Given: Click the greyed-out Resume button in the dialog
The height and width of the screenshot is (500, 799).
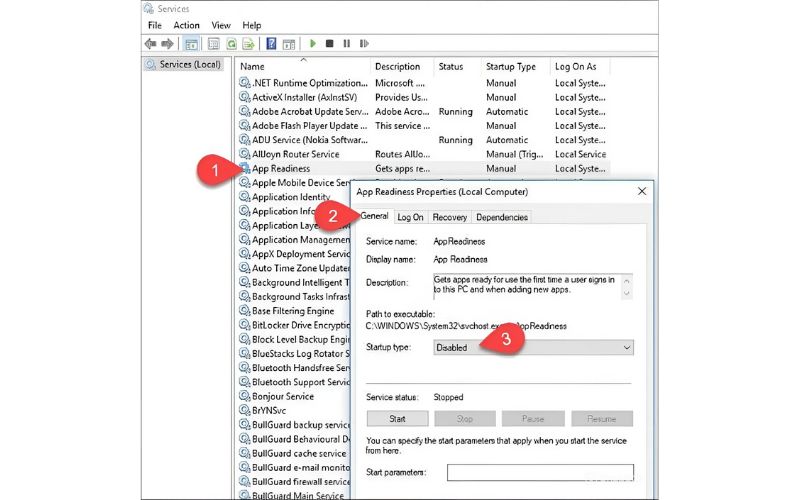Looking at the screenshot, I should pos(602,419).
